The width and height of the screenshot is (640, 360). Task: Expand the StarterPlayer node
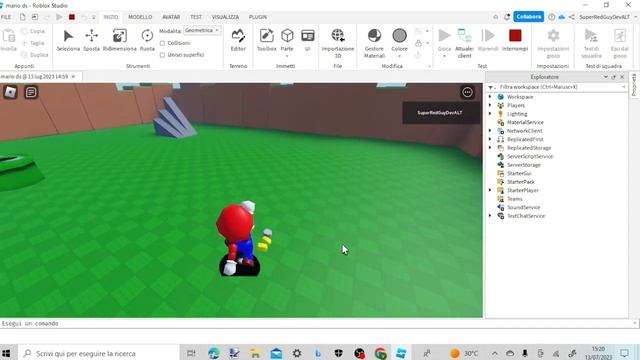pyautogui.click(x=490, y=190)
